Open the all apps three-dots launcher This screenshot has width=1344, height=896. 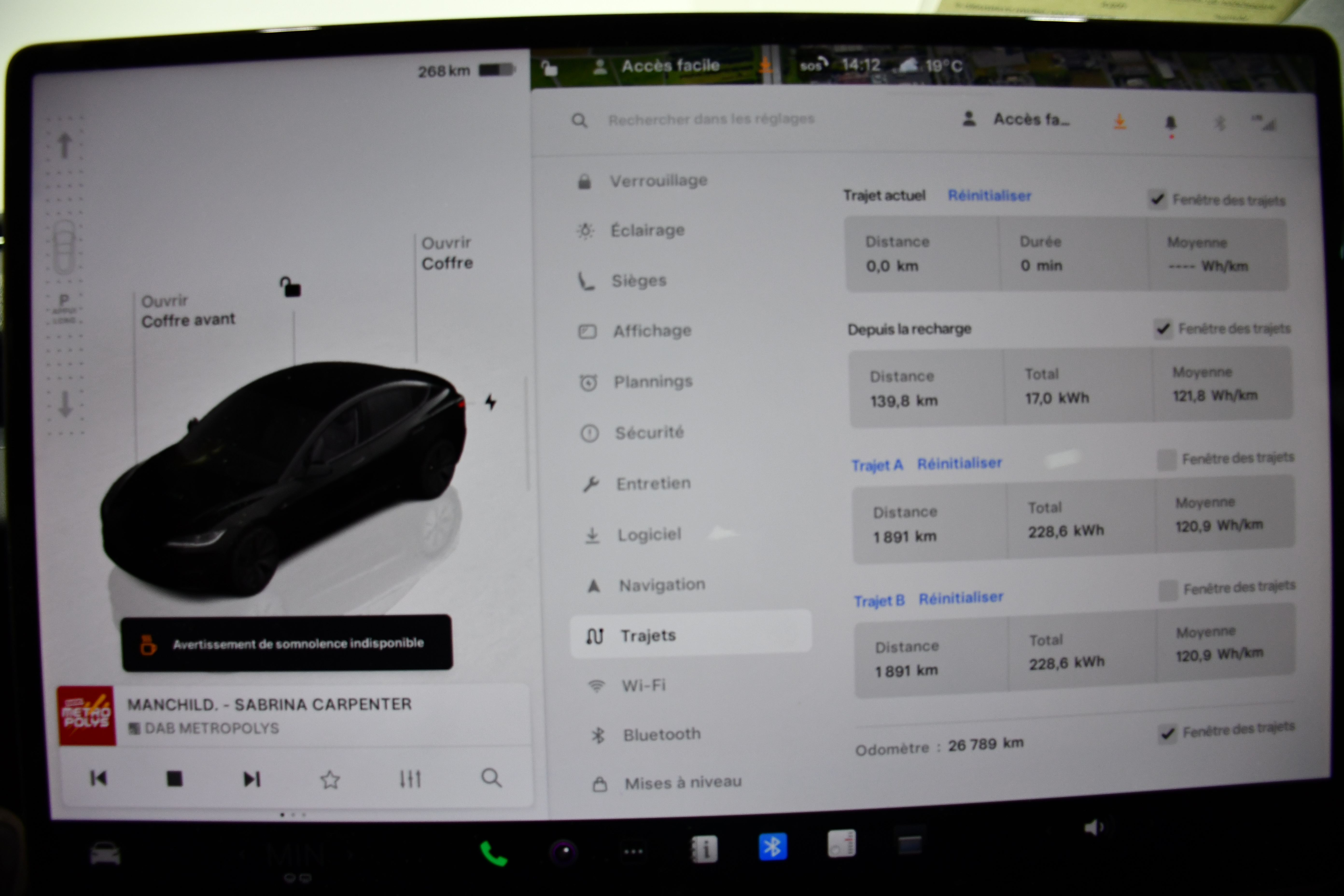[633, 851]
